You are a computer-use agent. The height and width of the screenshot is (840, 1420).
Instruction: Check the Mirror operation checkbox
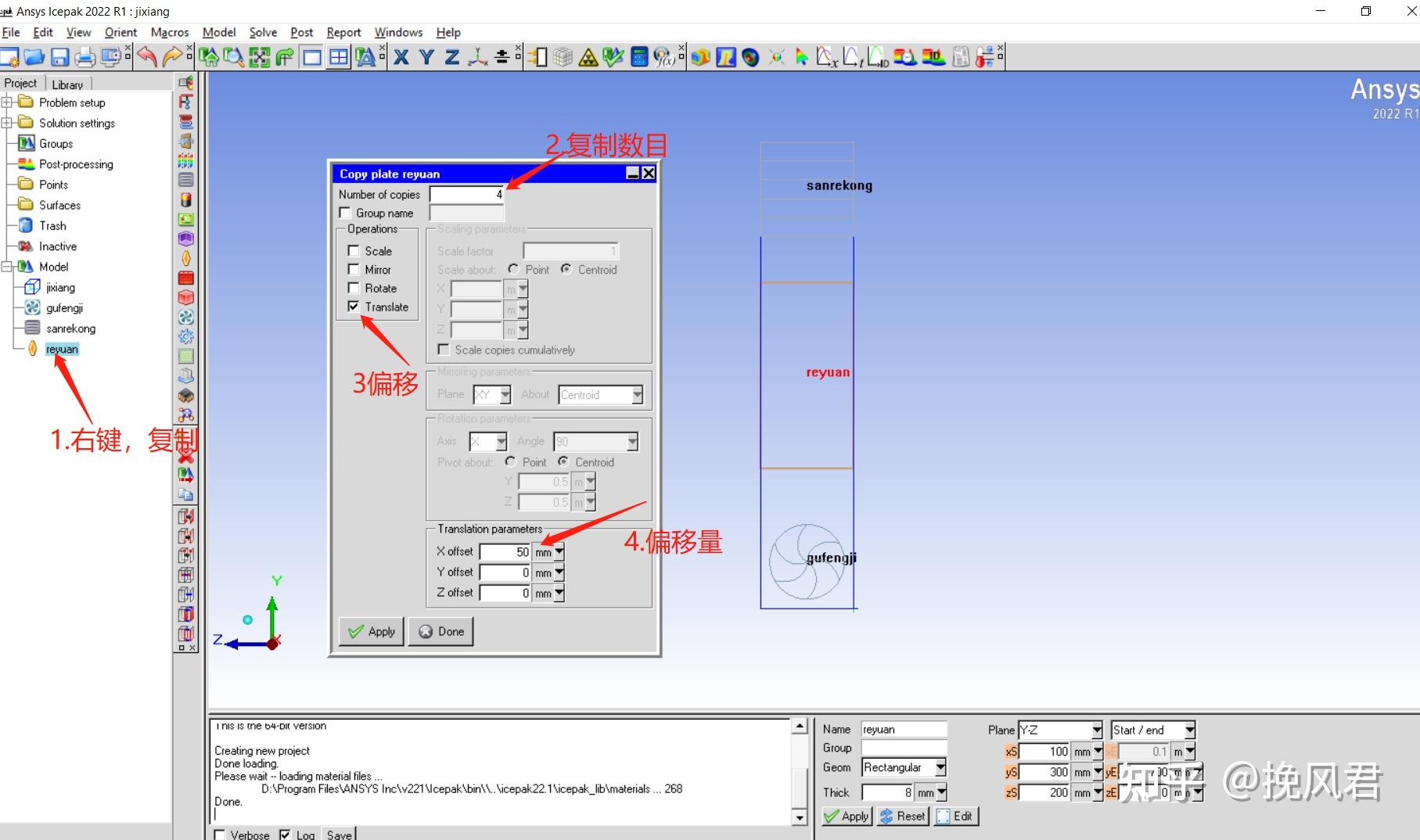coord(354,269)
